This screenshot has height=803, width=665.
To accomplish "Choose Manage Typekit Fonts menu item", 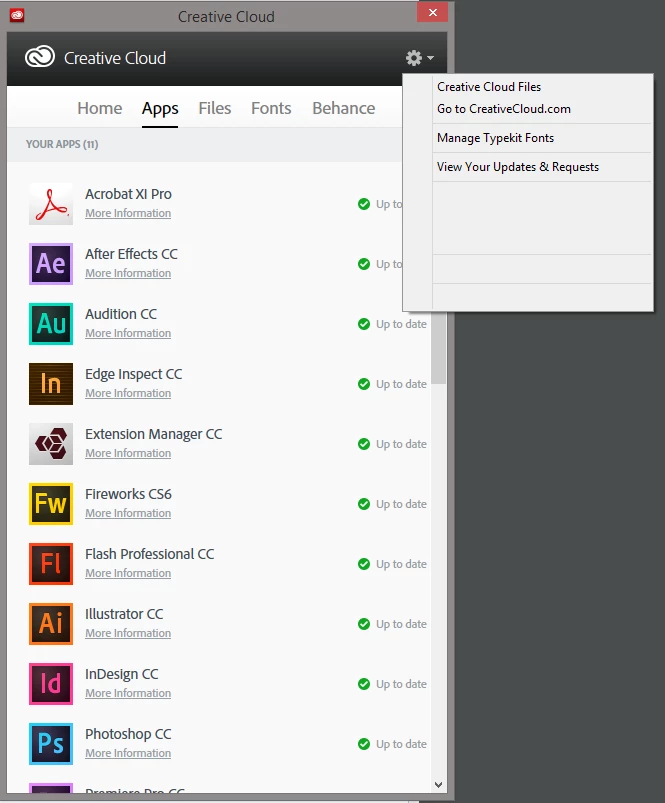I will tap(496, 138).
